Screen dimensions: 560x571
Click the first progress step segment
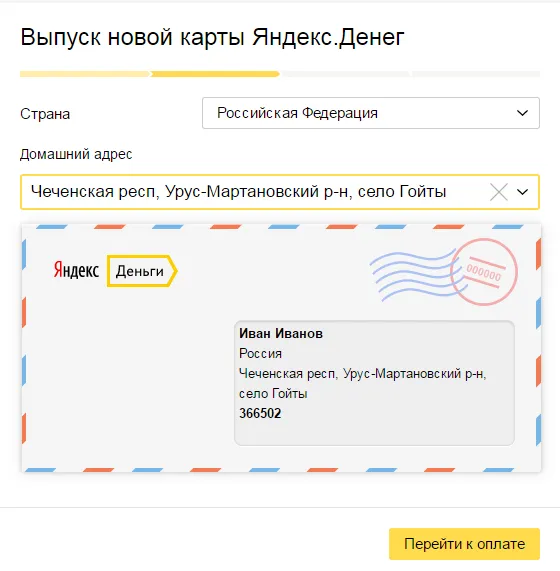pos(85,74)
